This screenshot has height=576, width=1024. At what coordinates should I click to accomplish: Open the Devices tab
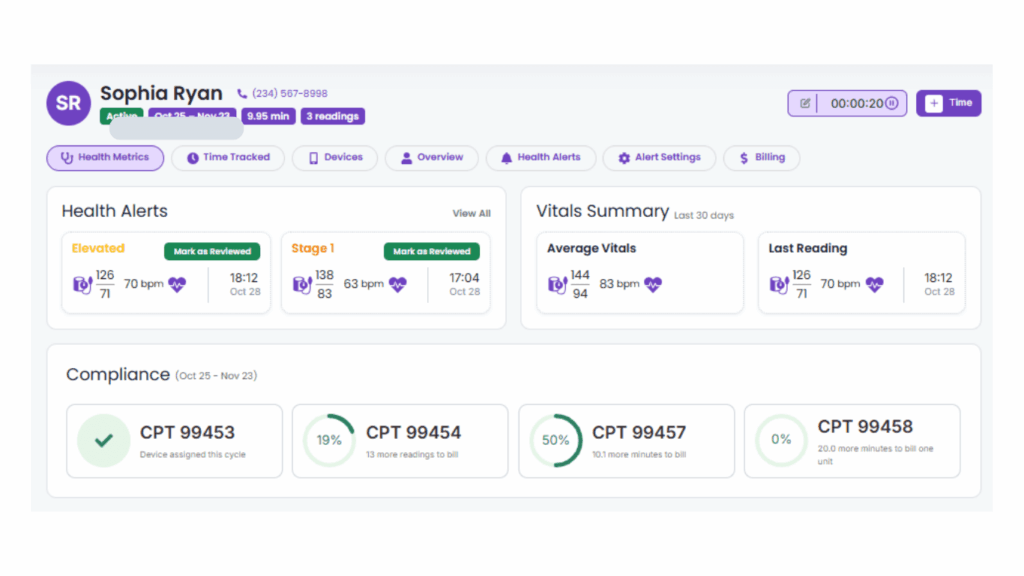(334, 158)
